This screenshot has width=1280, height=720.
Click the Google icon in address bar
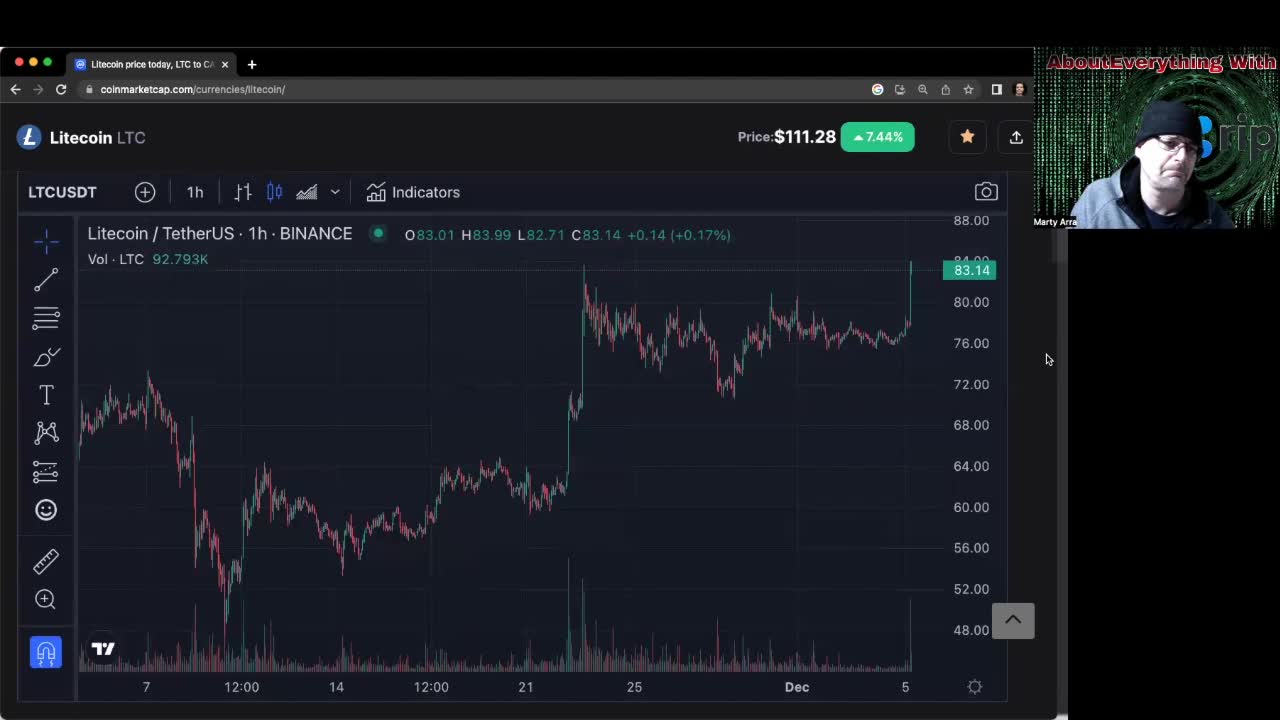(x=878, y=89)
